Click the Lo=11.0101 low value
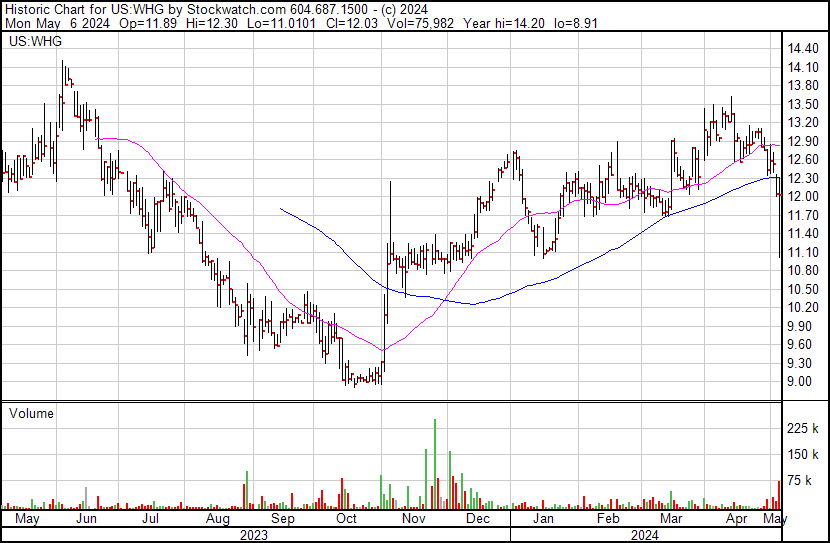830x543 pixels. pos(282,23)
